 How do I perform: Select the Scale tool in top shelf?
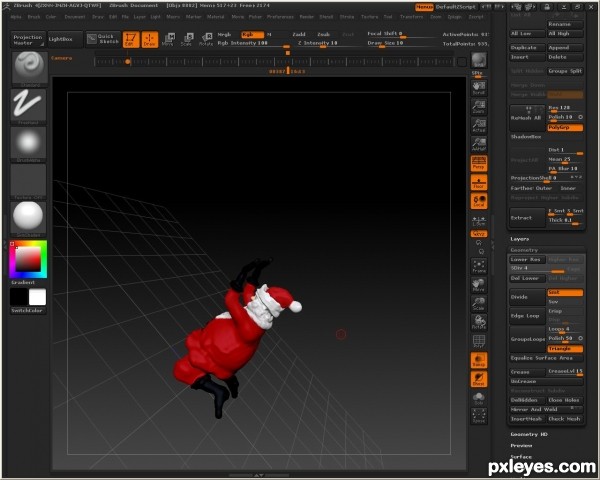click(187, 39)
